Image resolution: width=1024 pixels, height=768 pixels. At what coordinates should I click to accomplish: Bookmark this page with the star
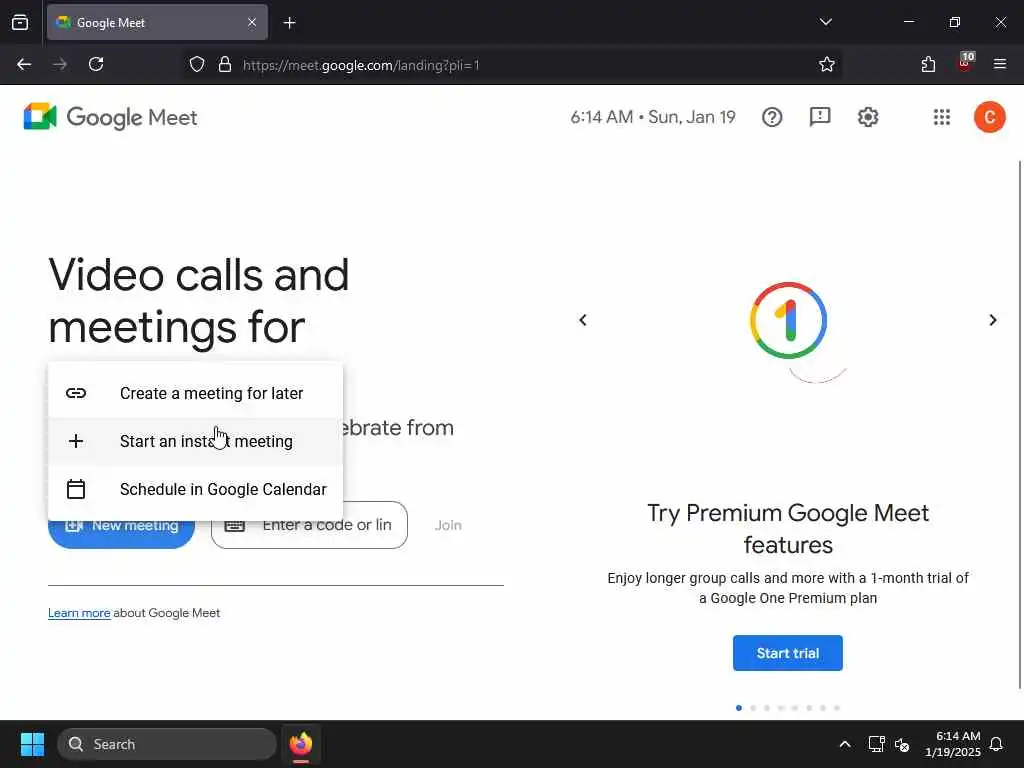827,65
